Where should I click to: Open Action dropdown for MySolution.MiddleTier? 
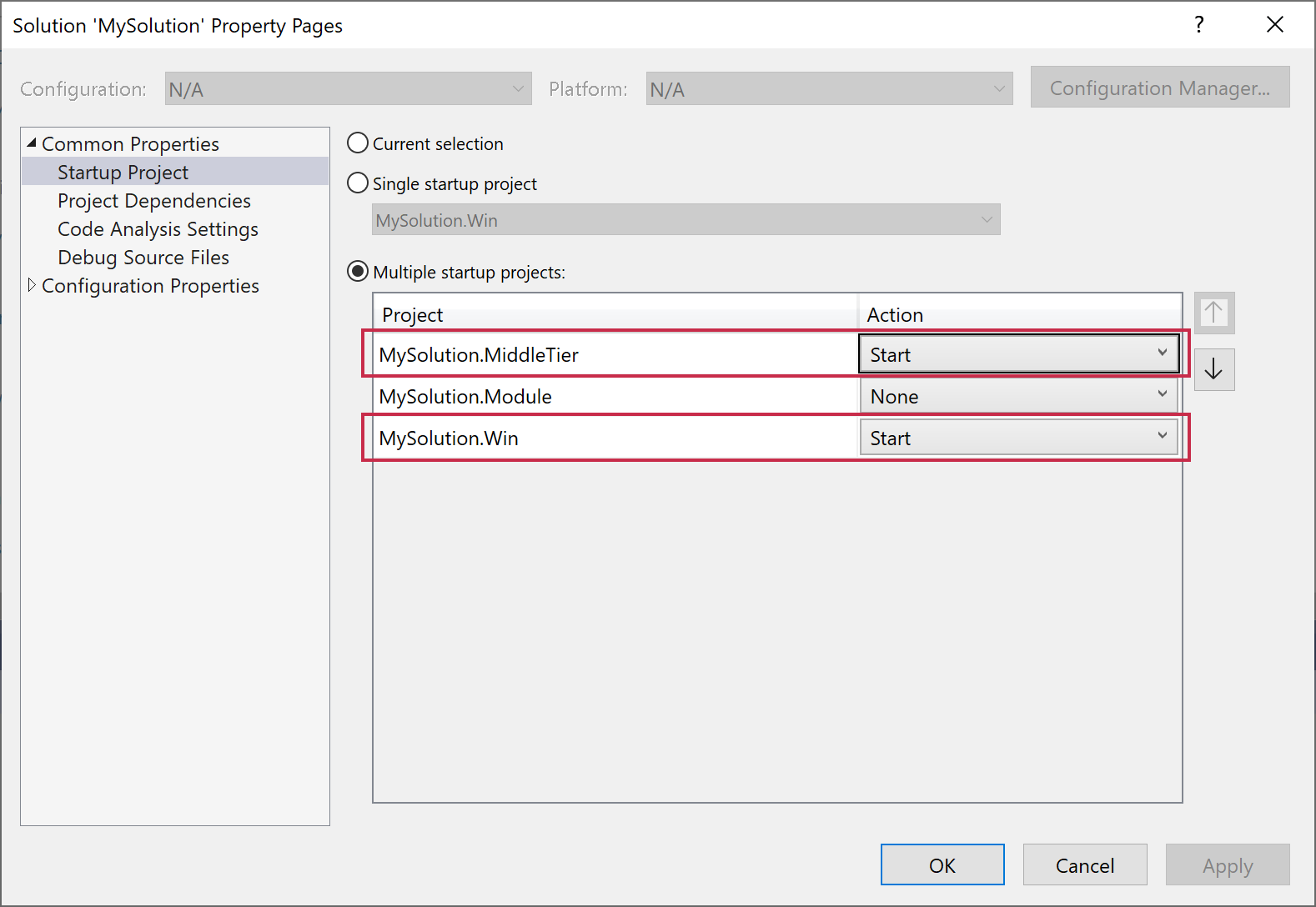1017,354
